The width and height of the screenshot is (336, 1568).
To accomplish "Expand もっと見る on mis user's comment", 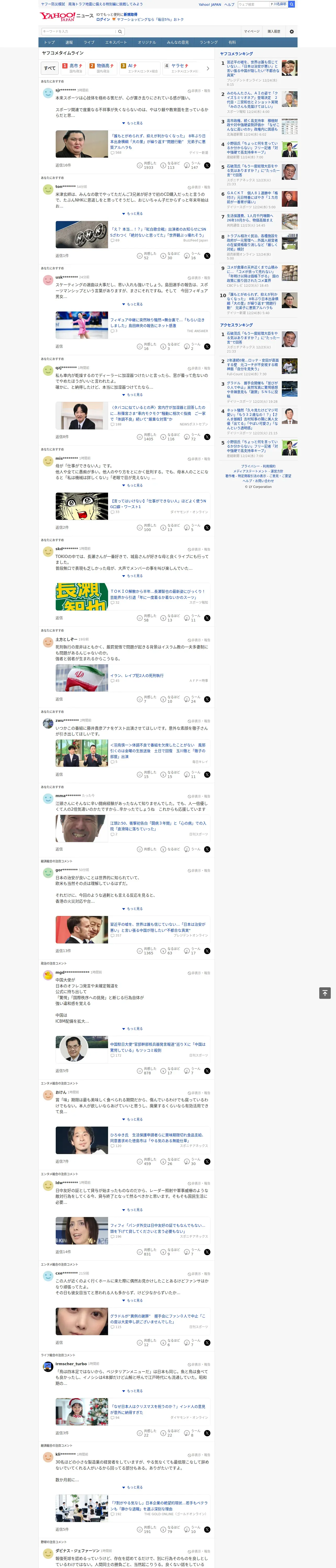I will pyautogui.click(x=132, y=485).
